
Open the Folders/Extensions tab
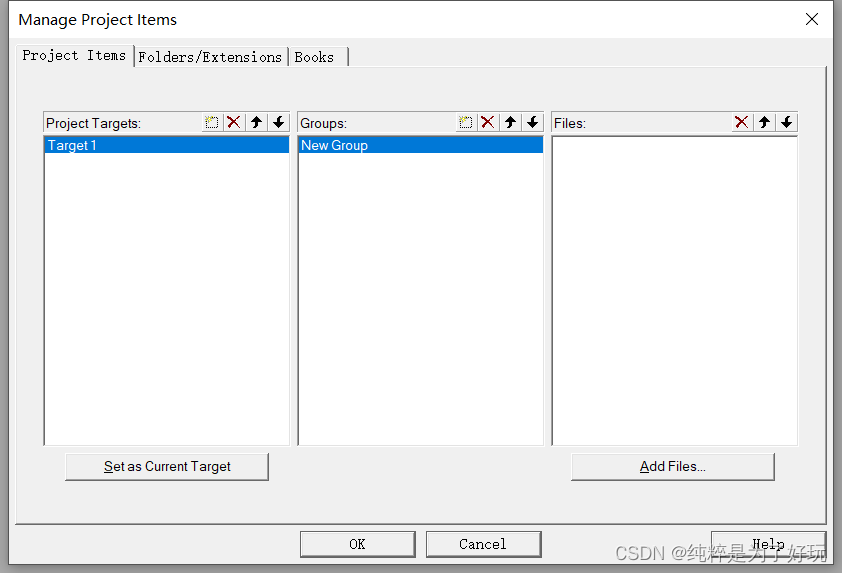(210, 57)
